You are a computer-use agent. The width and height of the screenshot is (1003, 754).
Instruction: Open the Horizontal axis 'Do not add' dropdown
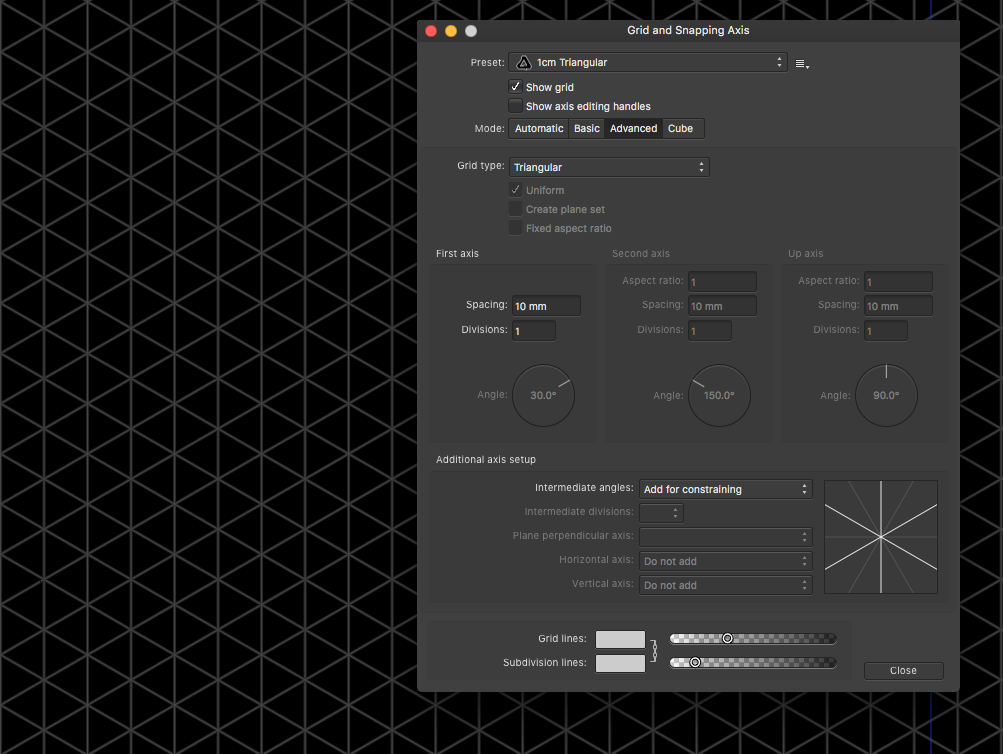pos(725,561)
